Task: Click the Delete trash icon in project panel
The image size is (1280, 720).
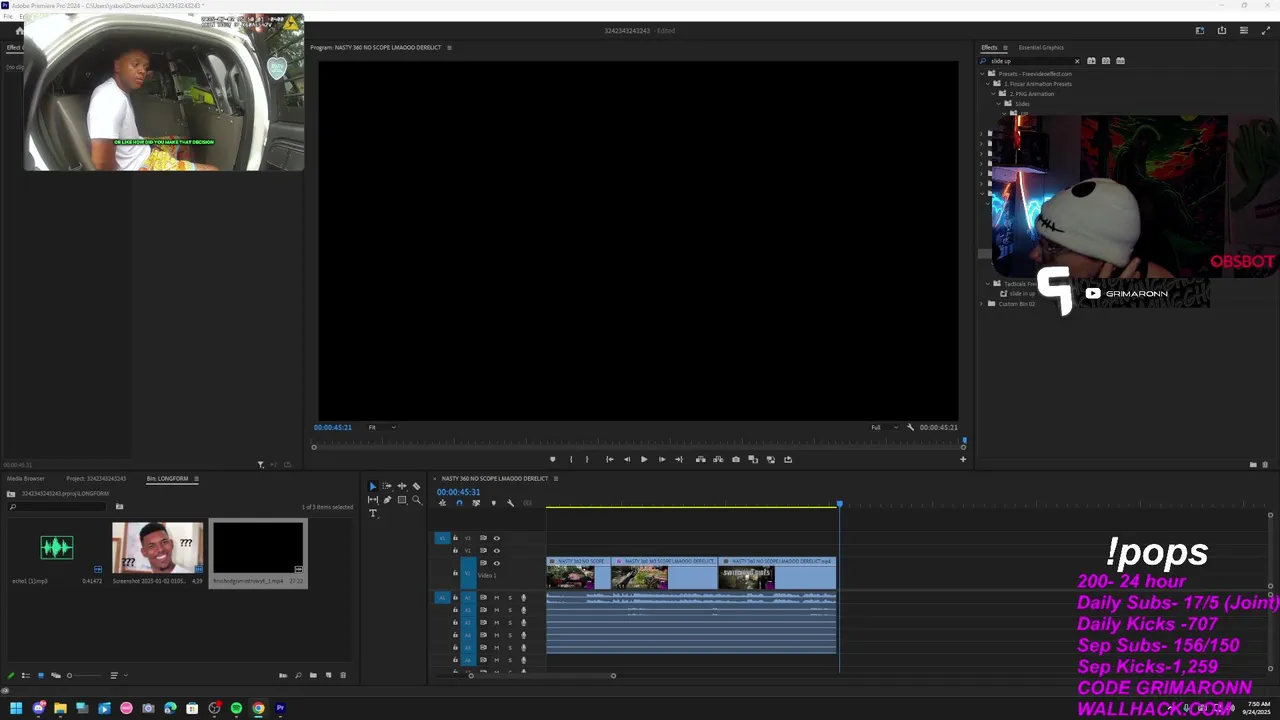Action: pos(343,675)
